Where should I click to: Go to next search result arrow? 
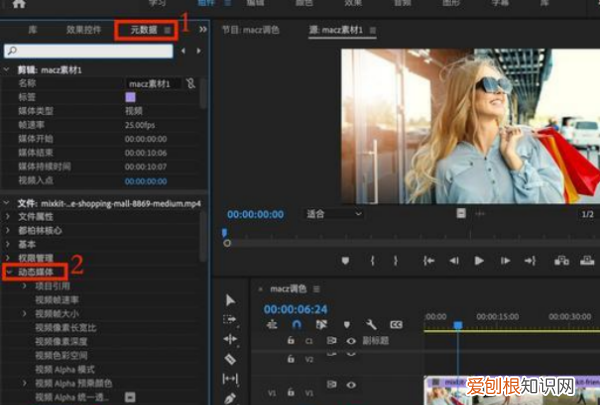coord(199,51)
